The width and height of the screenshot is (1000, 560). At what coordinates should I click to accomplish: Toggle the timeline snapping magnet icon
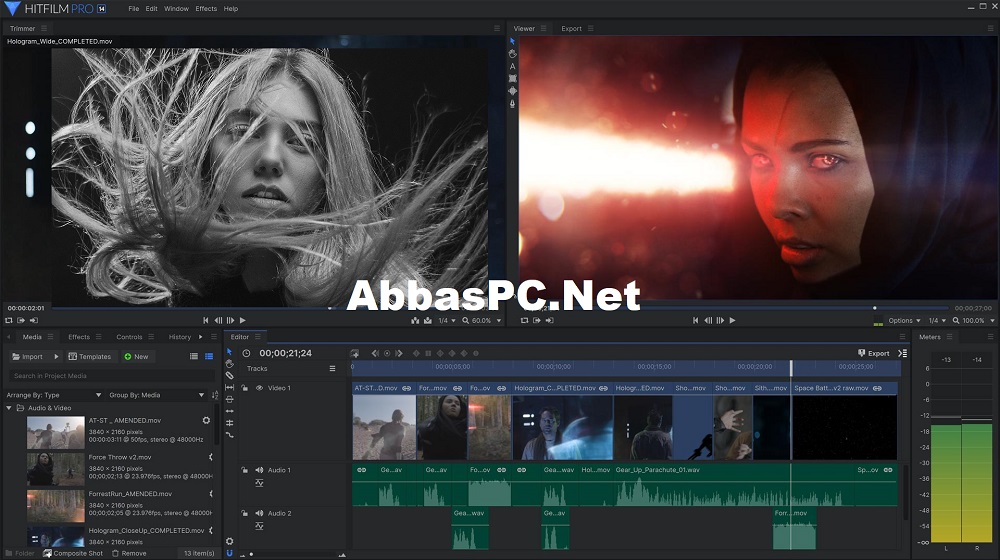[230, 553]
